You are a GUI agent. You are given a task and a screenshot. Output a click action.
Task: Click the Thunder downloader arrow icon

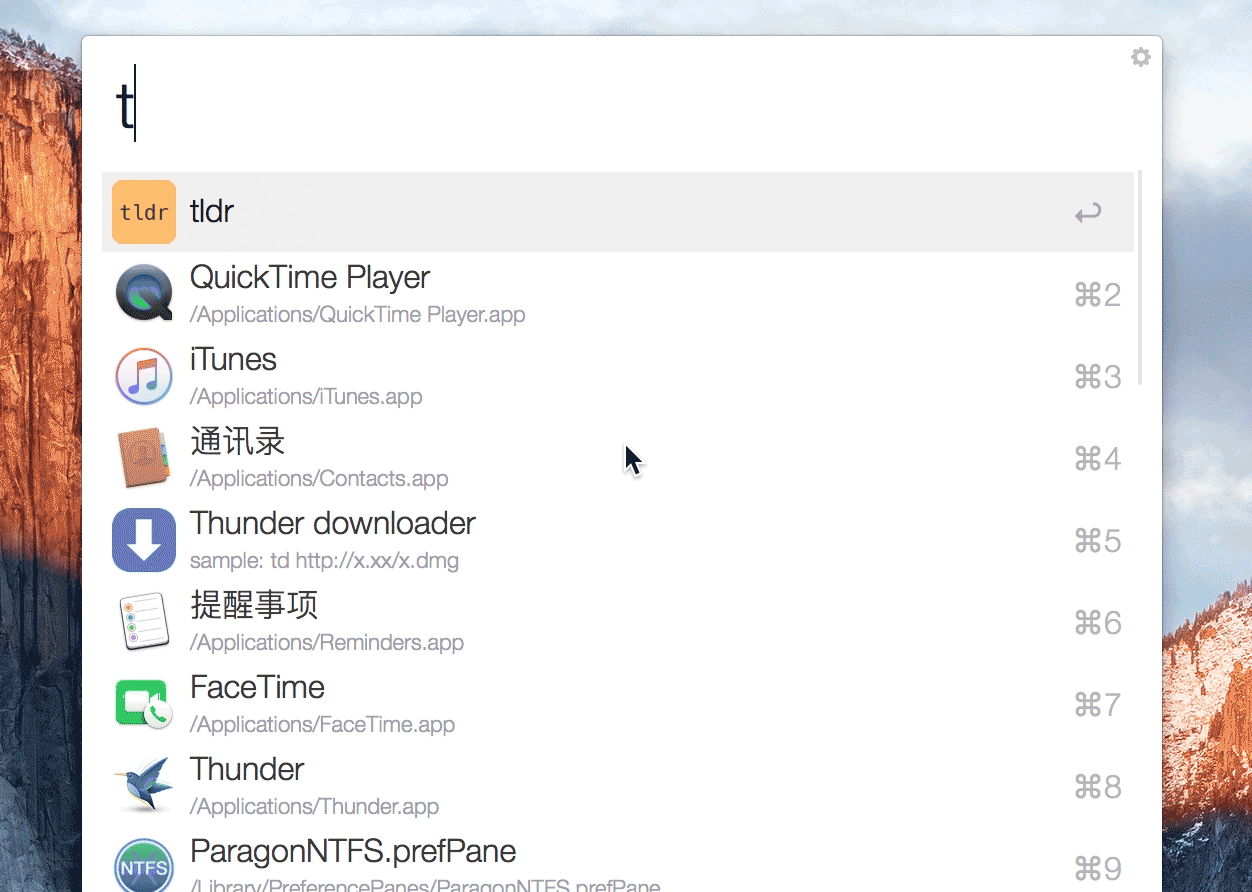tap(144, 540)
